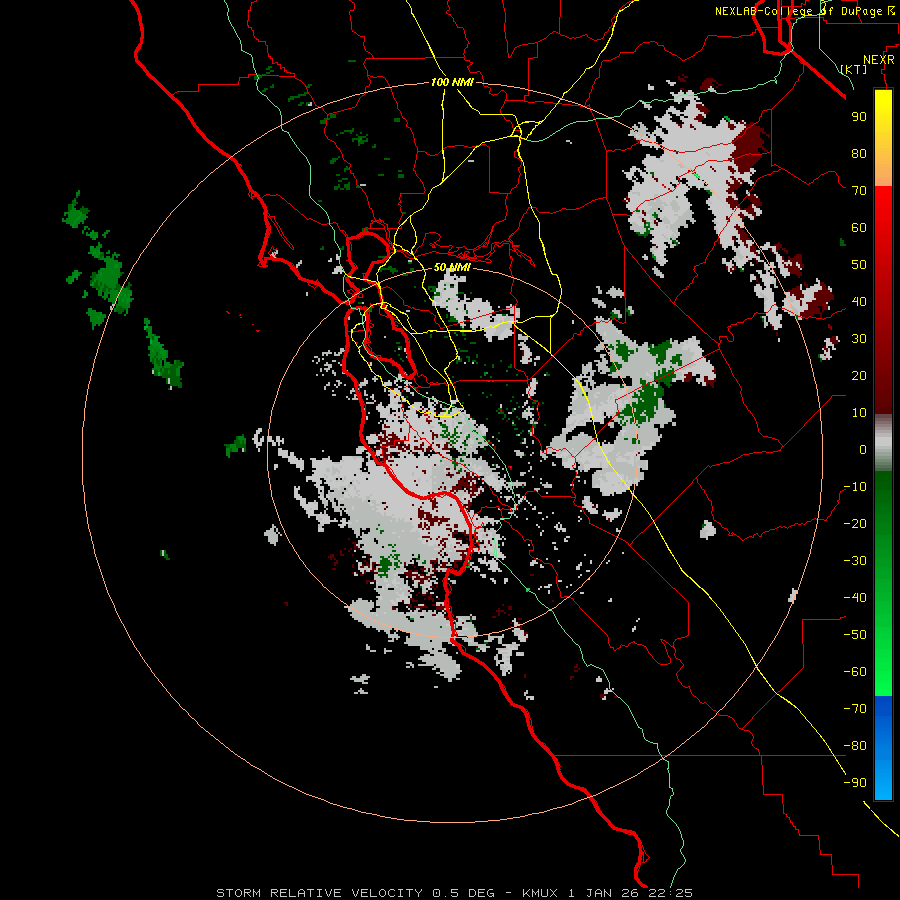This screenshot has width=900, height=900.
Task: Select the Storm Relative Velocity caption at bottom
Action: (x=455, y=893)
